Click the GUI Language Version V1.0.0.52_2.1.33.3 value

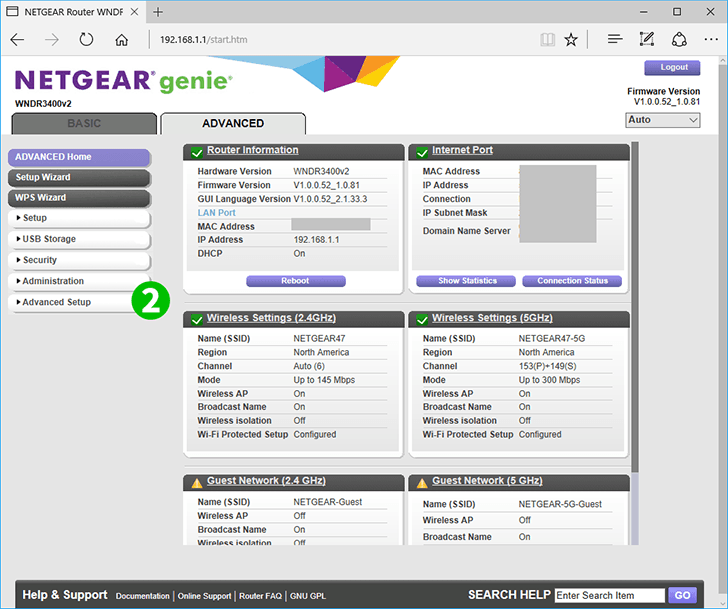coord(330,199)
